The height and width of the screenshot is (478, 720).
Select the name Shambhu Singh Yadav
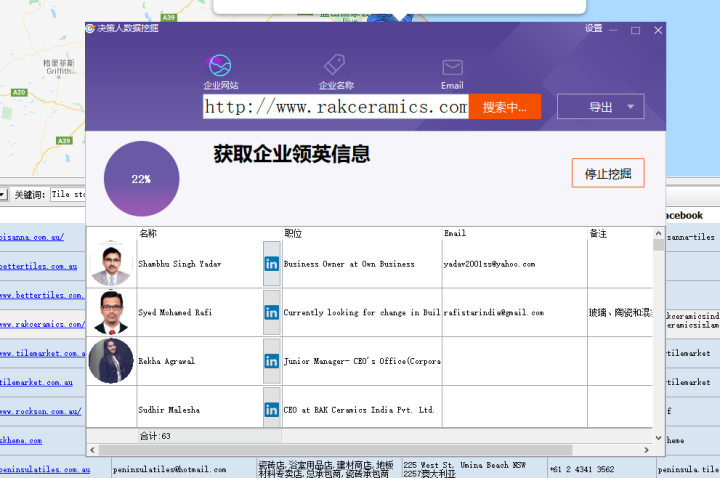click(180, 264)
